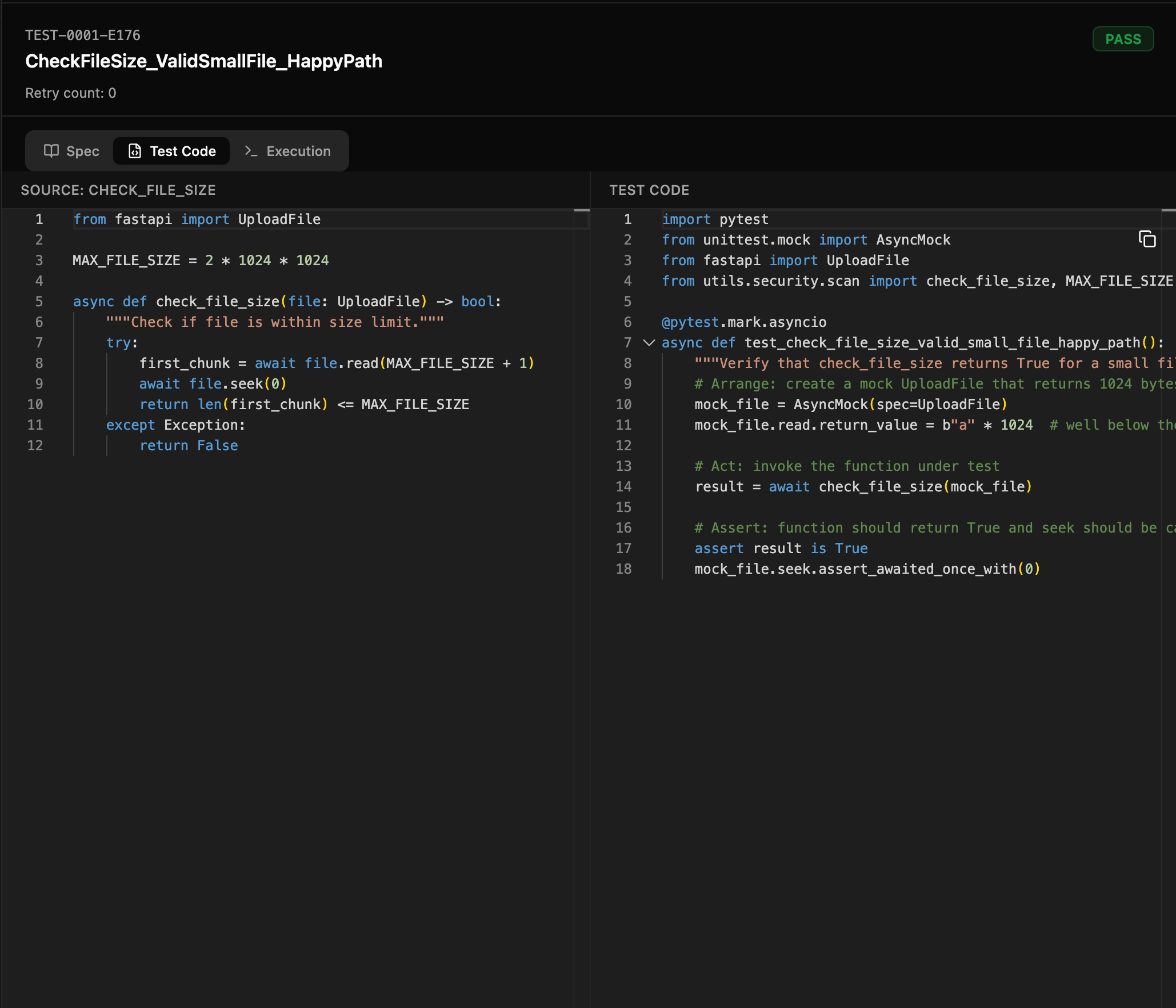Click source line with await file.seek(0)

[213, 384]
